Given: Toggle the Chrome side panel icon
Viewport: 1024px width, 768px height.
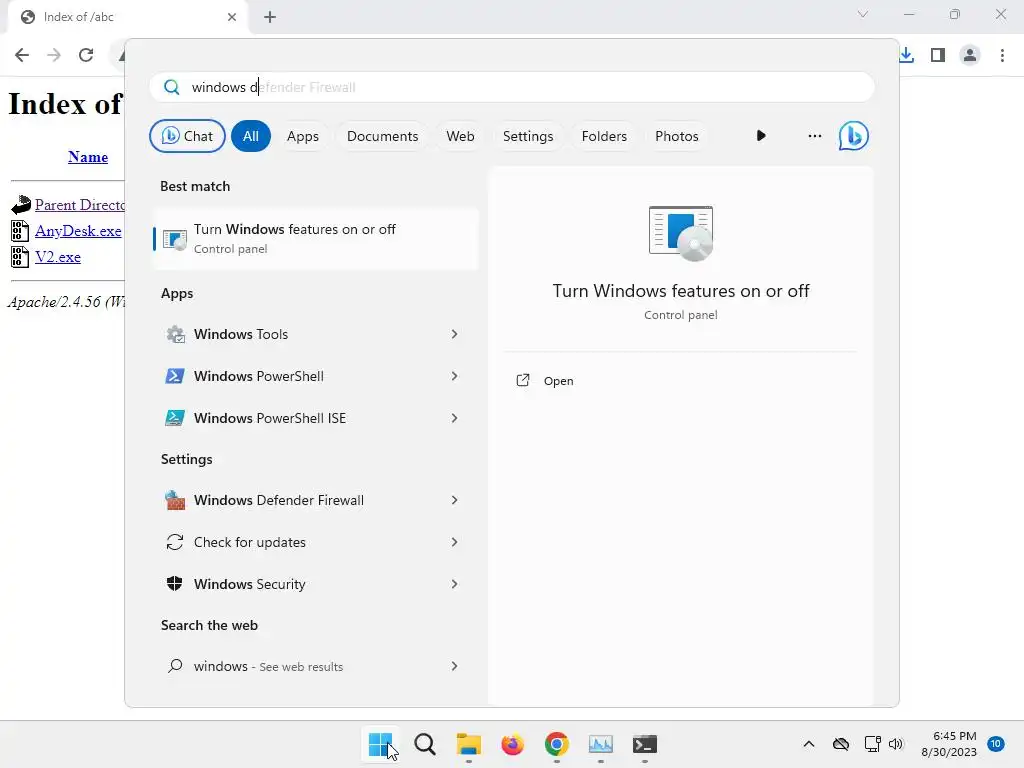Looking at the screenshot, I should [938, 55].
